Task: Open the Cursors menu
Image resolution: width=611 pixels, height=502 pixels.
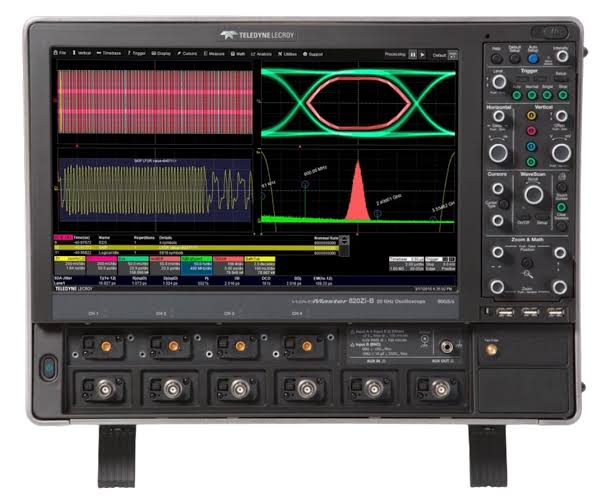Action: pos(187,53)
